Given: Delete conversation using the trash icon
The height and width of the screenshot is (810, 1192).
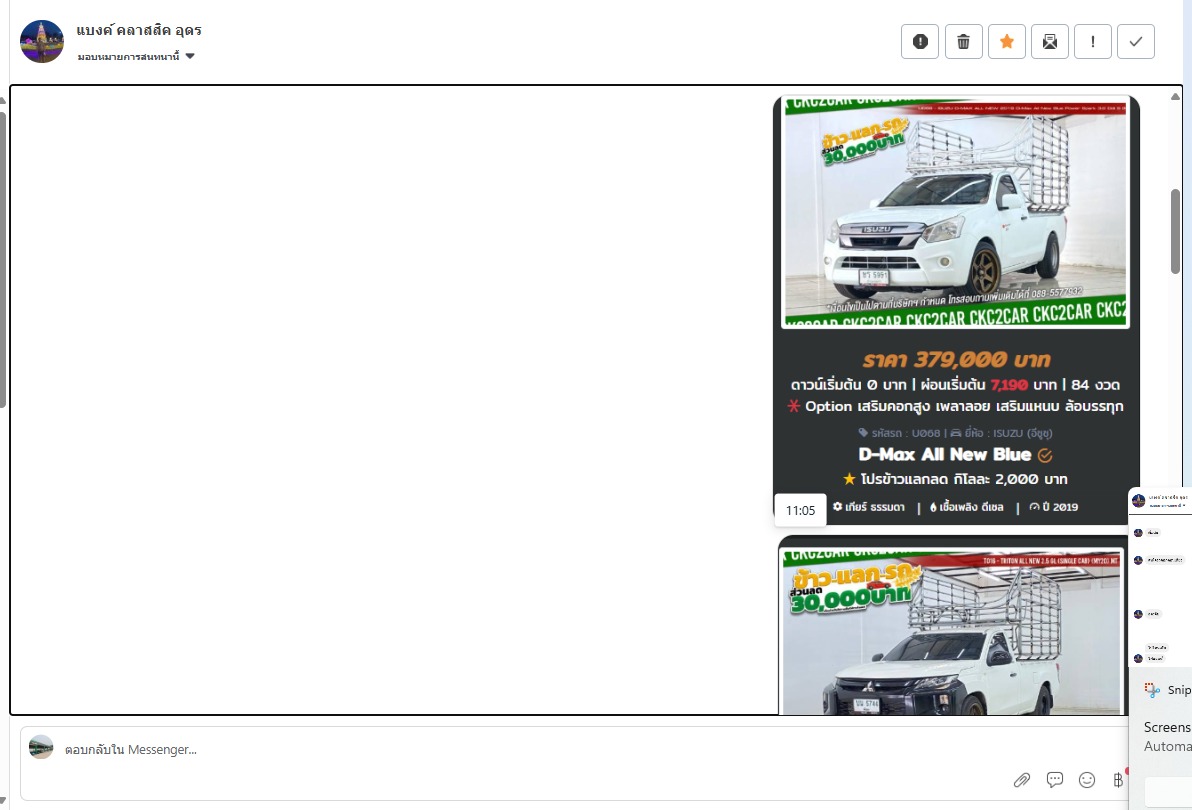Looking at the screenshot, I should coord(963,41).
